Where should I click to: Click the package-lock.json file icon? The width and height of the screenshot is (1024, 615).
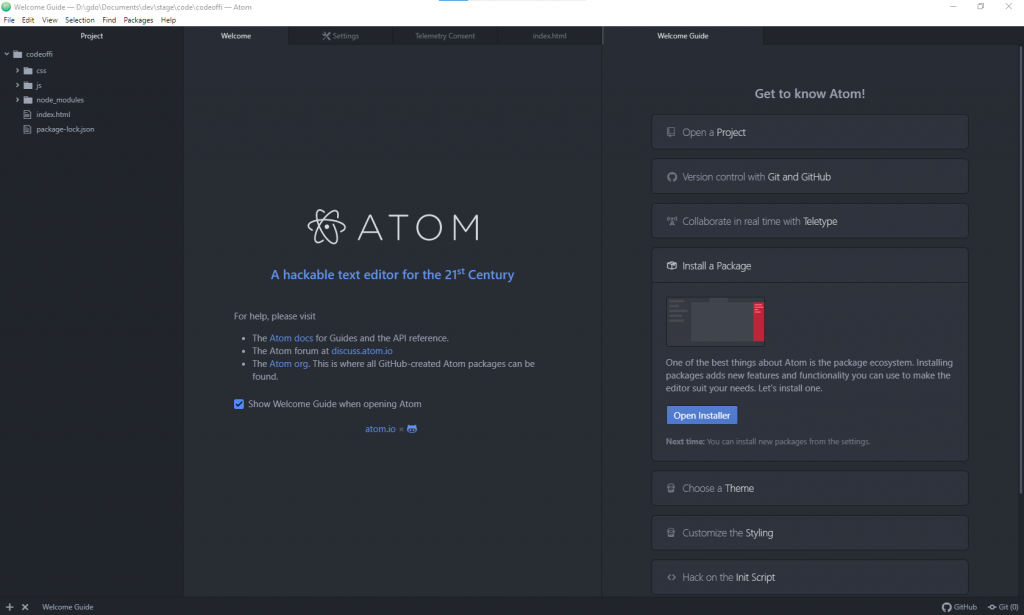(27, 129)
